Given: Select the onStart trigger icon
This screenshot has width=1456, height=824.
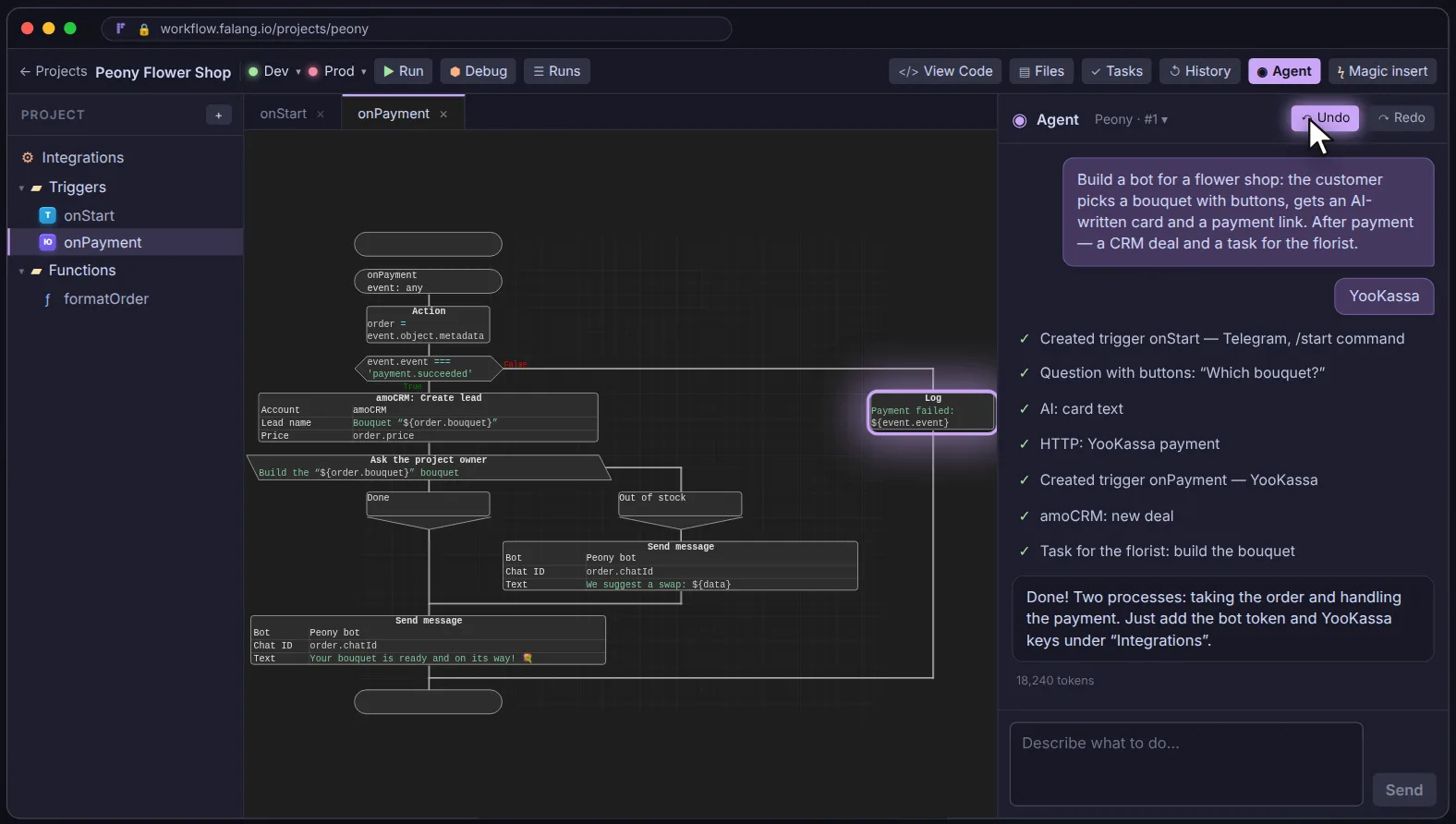Looking at the screenshot, I should pyautogui.click(x=48, y=215).
